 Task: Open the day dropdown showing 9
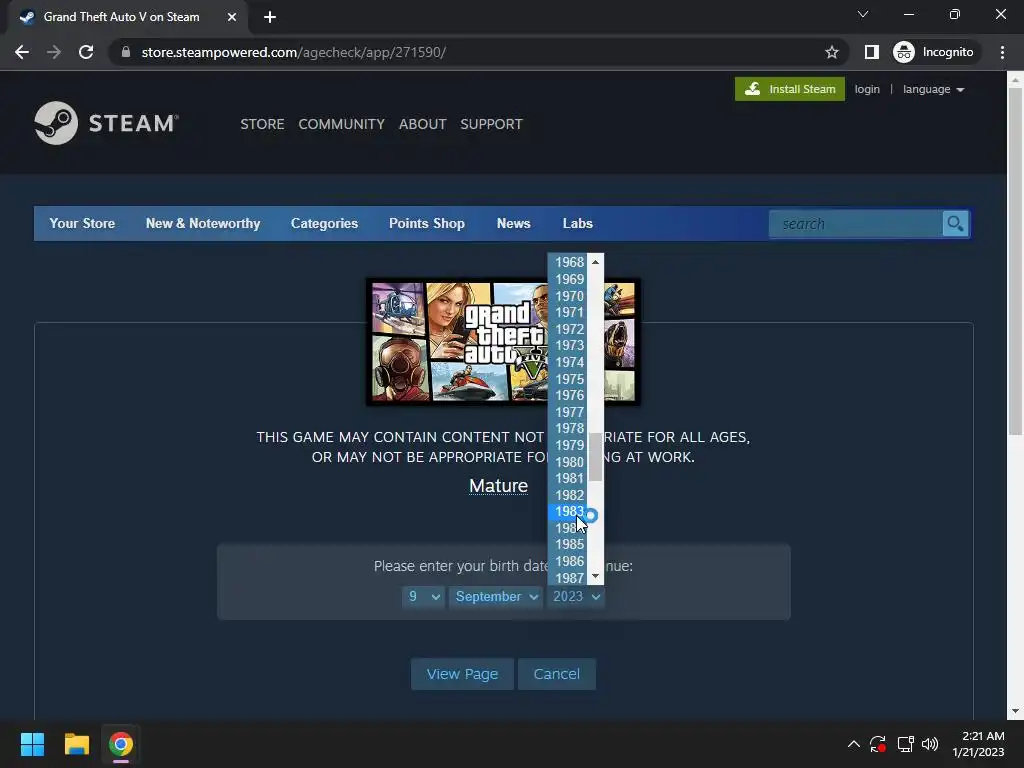423,596
